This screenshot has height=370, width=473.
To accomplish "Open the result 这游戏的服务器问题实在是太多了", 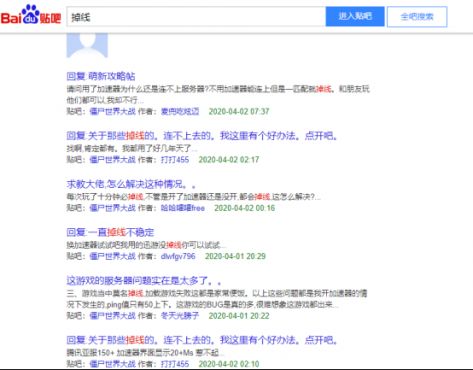I will pos(144,281).
